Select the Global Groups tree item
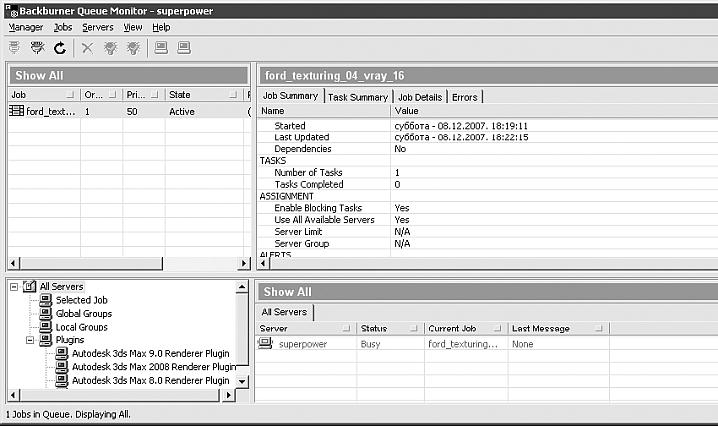The image size is (718, 426). [84, 313]
